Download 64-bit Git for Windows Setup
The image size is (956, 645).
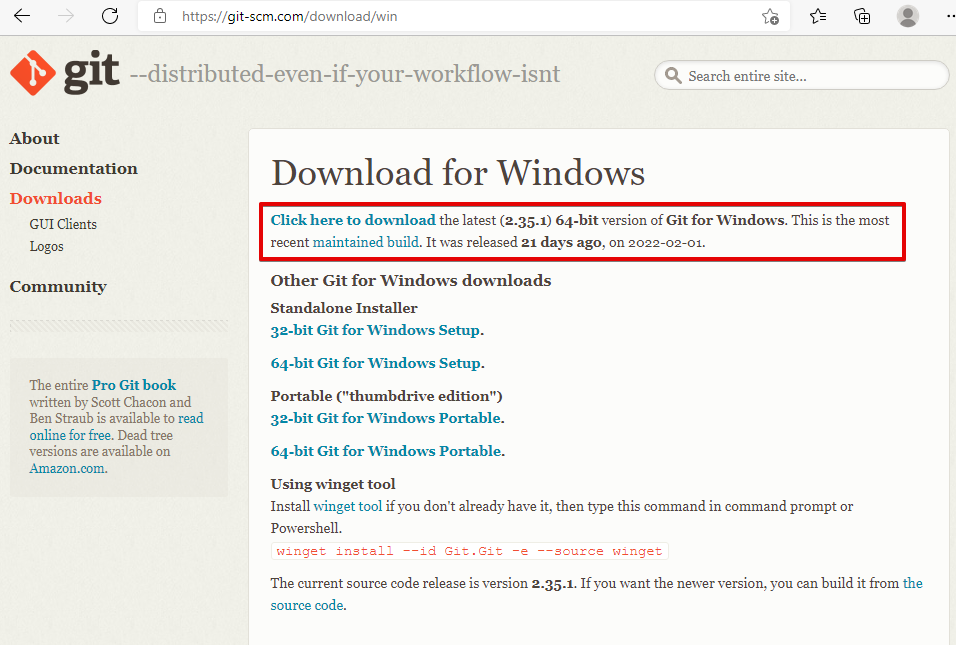point(376,363)
